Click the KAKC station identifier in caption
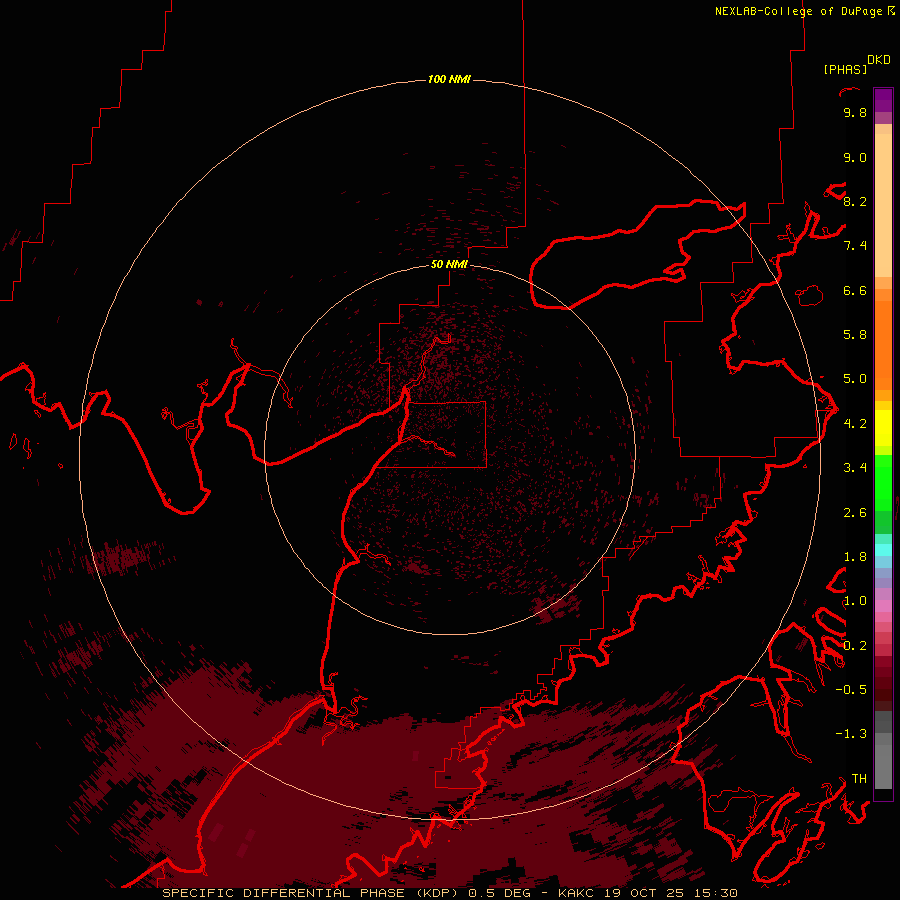The width and height of the screenshot is (900, 900). point(577,893)
